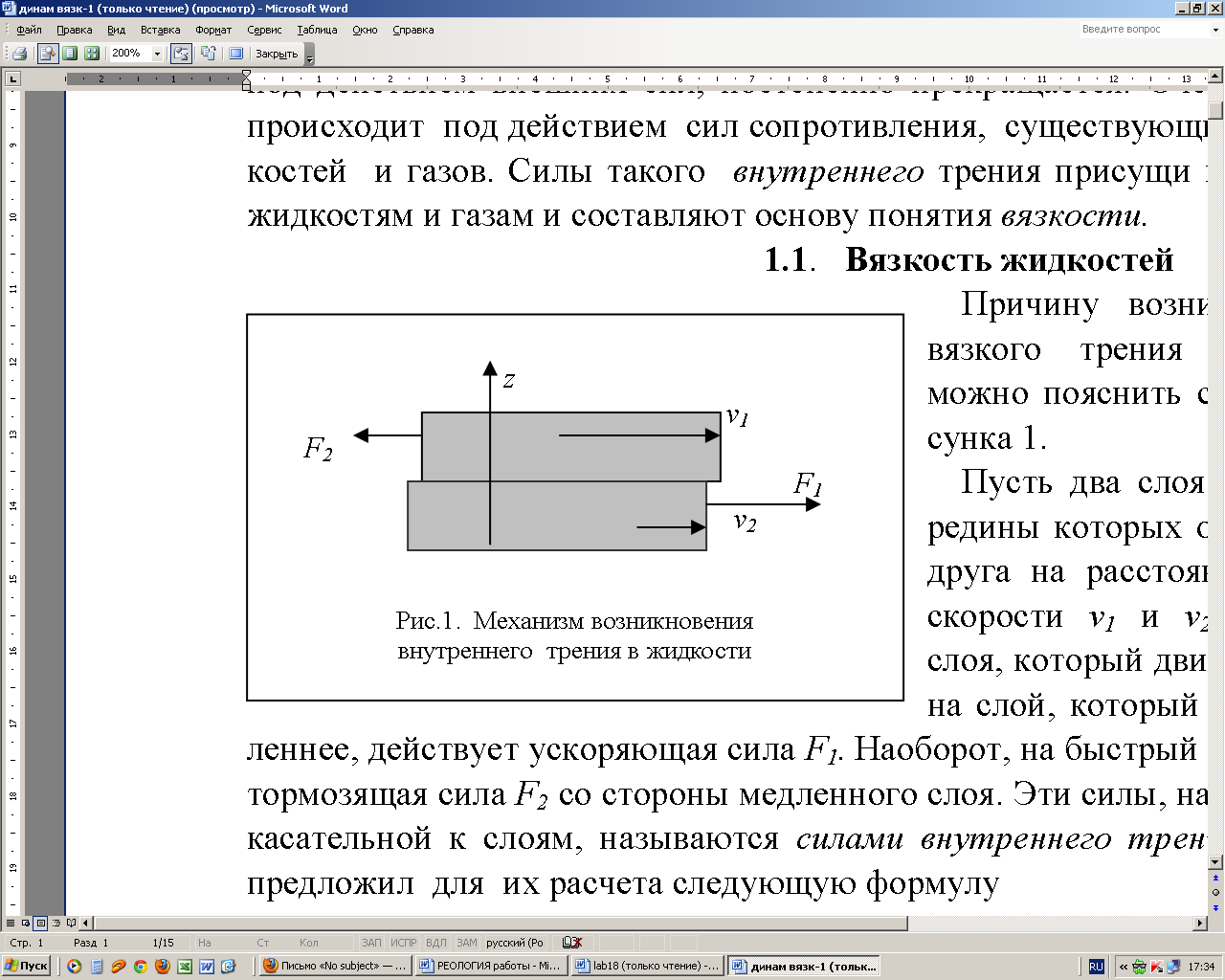The width and height of the screenshot is (1225, 980).
Task: Open the Сервис menu
Action: pyautogui.click(x=264, y=30)
